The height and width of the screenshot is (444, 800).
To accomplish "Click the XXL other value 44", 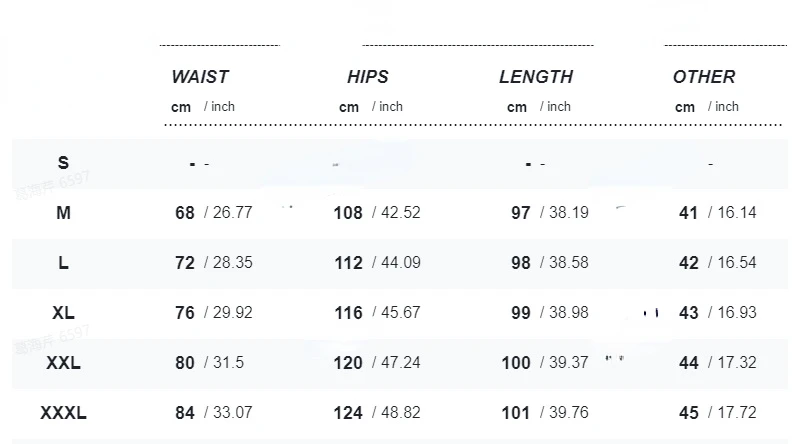I will point(689,363).
